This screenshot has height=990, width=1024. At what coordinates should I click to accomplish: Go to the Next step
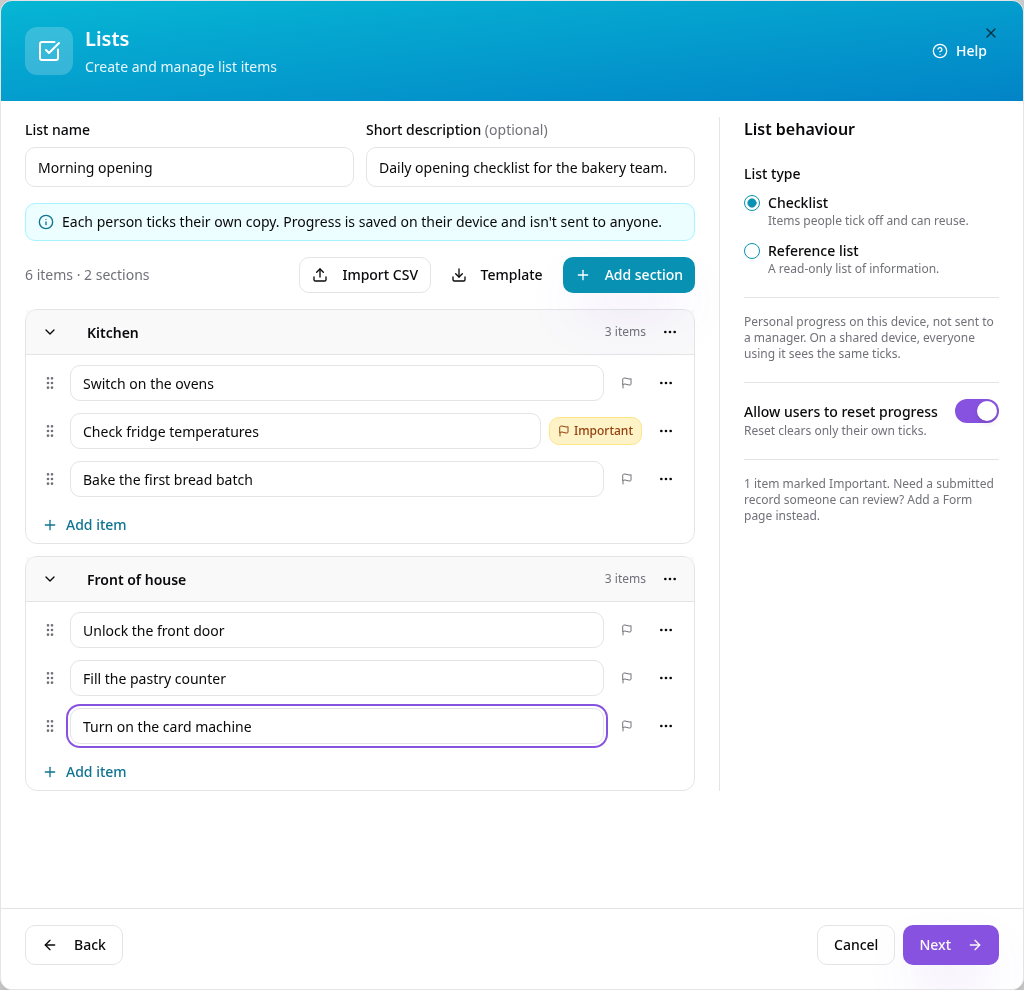click(950, 945)
